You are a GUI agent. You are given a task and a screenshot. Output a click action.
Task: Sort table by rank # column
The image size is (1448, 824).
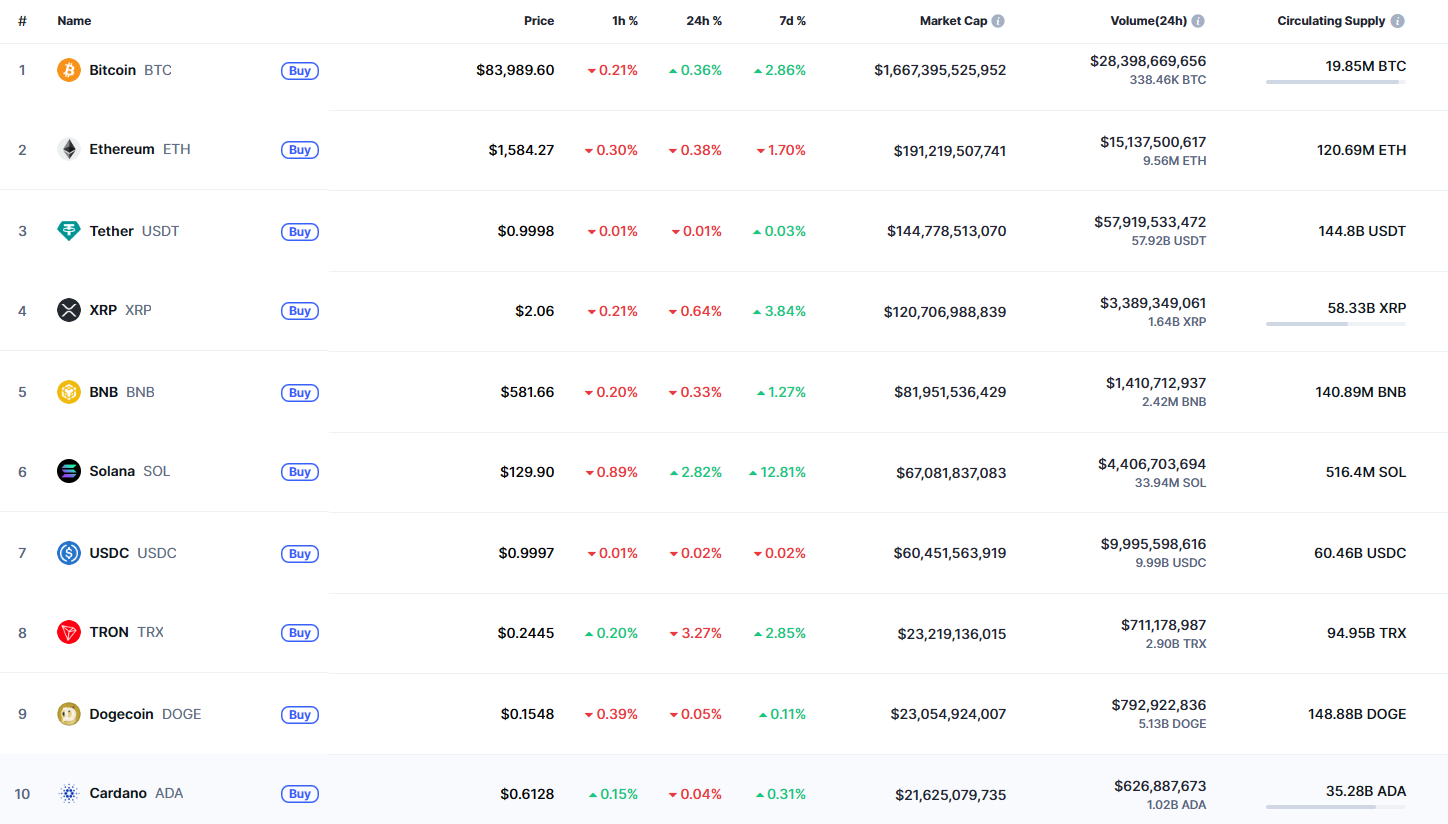(x=22, y=21)
